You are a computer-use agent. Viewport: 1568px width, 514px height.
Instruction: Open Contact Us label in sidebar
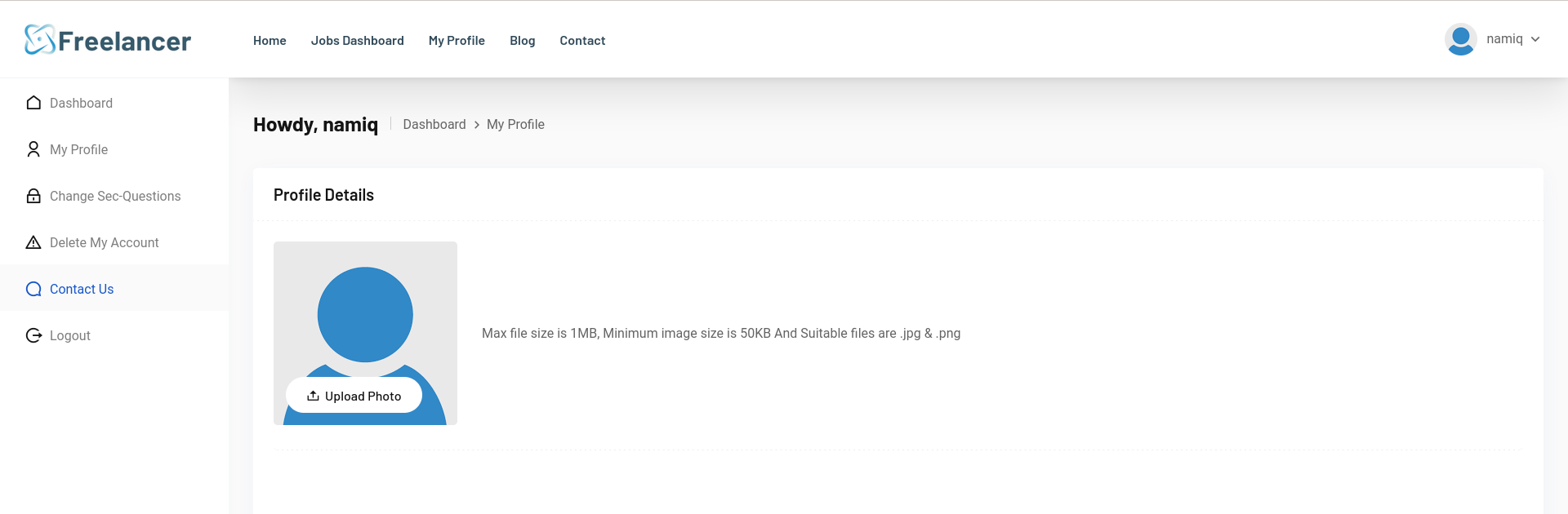point(82,289)
